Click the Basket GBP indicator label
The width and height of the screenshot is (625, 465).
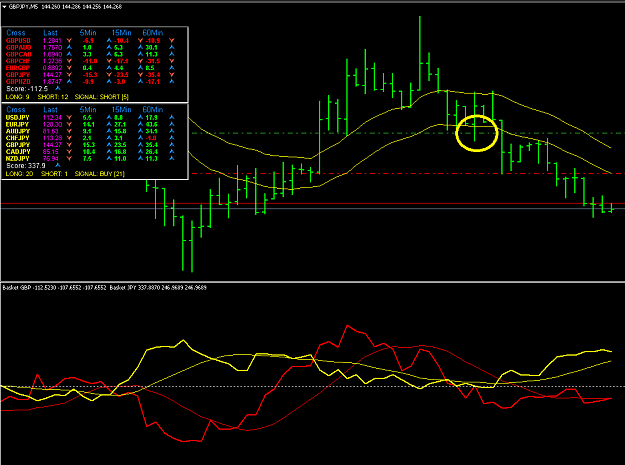17,288
